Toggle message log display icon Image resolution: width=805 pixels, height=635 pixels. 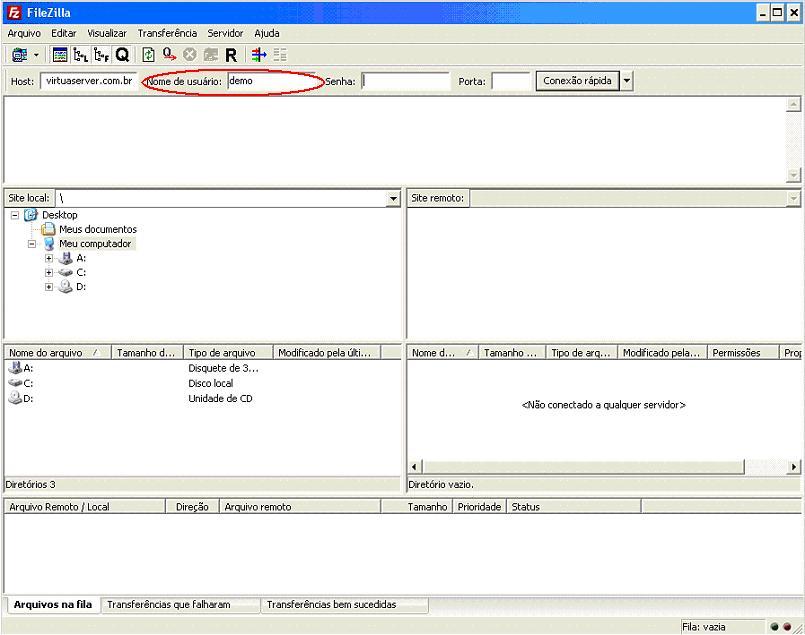pyautogui.click(x=60, y=54)
